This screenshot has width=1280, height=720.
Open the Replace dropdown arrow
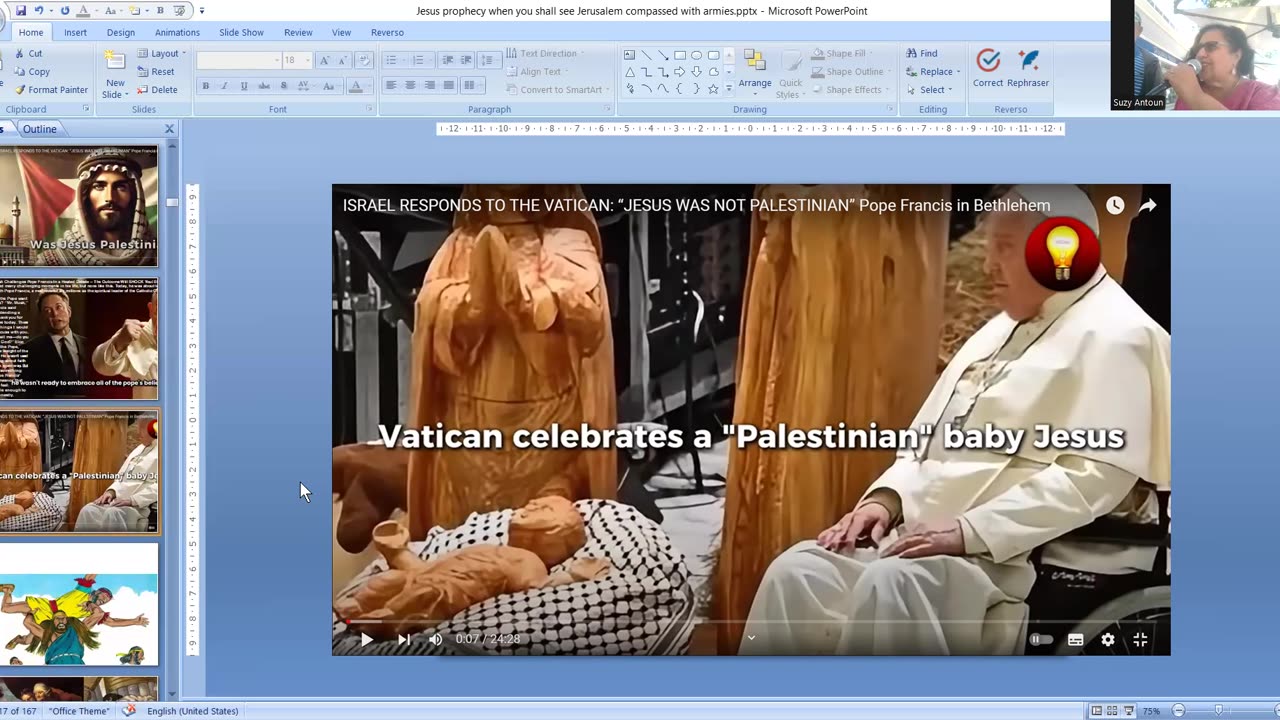click(x=958, y=71)
